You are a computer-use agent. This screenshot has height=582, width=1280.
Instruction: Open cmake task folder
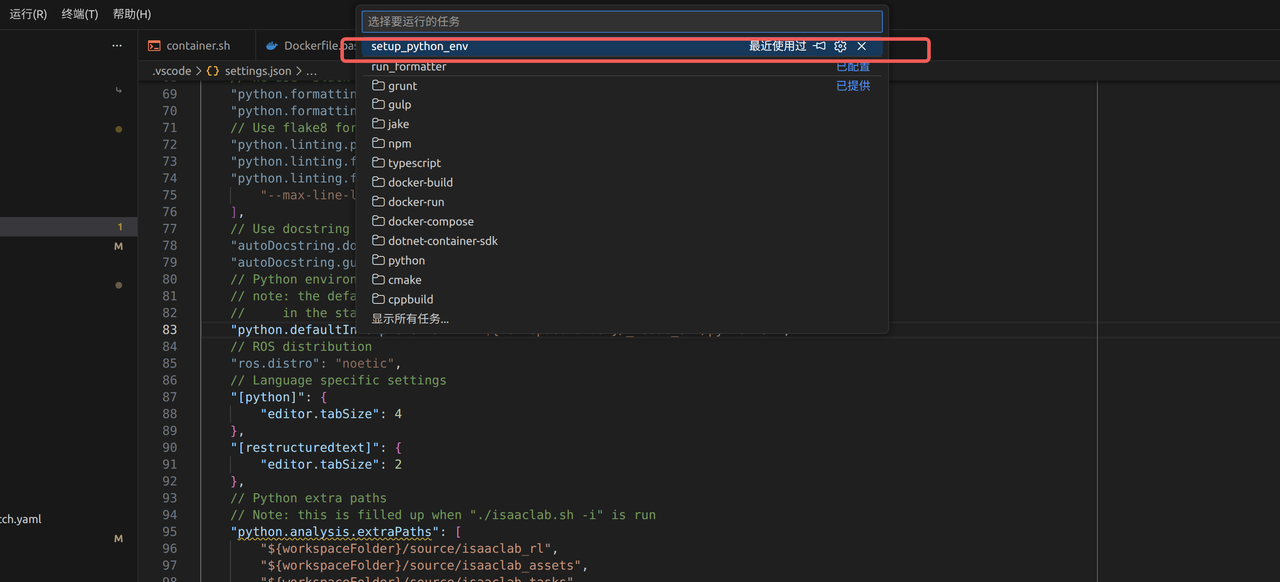(622, 280)
